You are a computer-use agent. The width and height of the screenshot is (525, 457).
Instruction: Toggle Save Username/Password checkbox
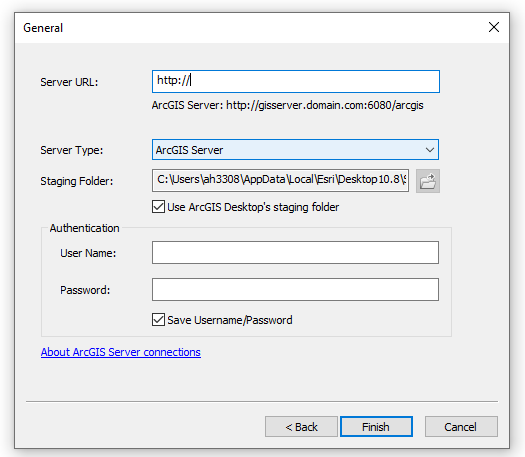point(158,320)
